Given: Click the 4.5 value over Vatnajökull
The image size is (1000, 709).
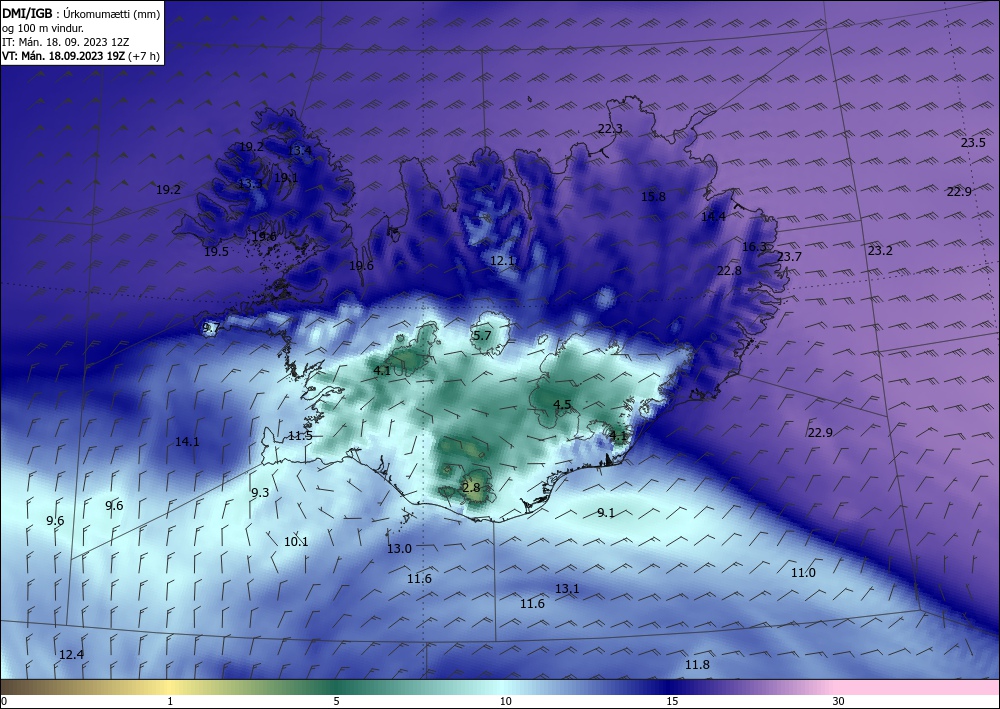Looking at the screenshot, I should click(562, 405).
